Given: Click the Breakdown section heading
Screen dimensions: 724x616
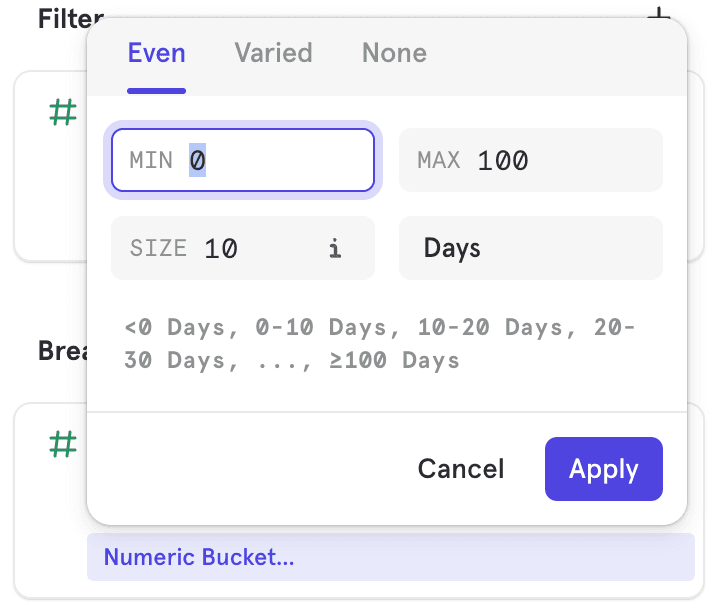Looking at the screenshot, I should [60, 351].
